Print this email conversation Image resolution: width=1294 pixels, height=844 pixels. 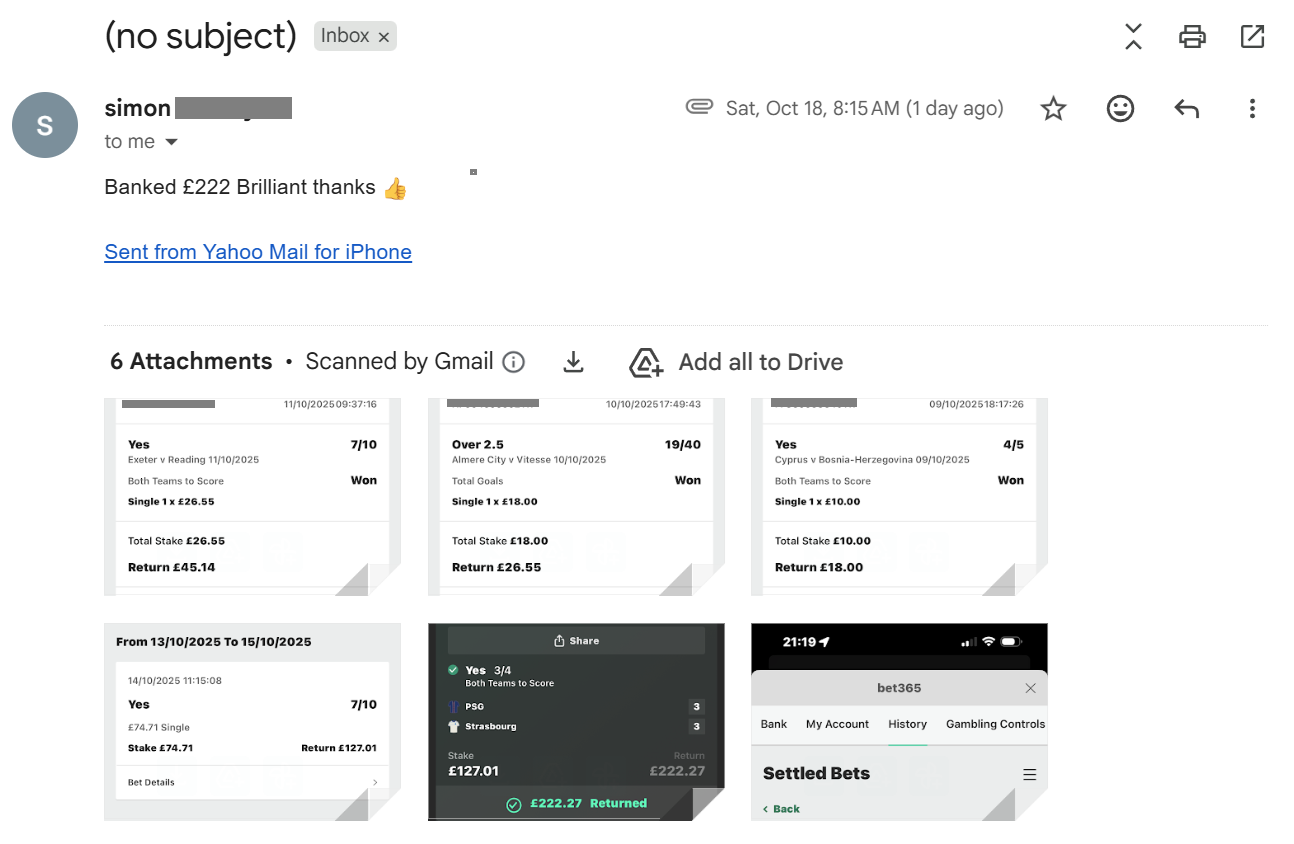[1192, 37]
